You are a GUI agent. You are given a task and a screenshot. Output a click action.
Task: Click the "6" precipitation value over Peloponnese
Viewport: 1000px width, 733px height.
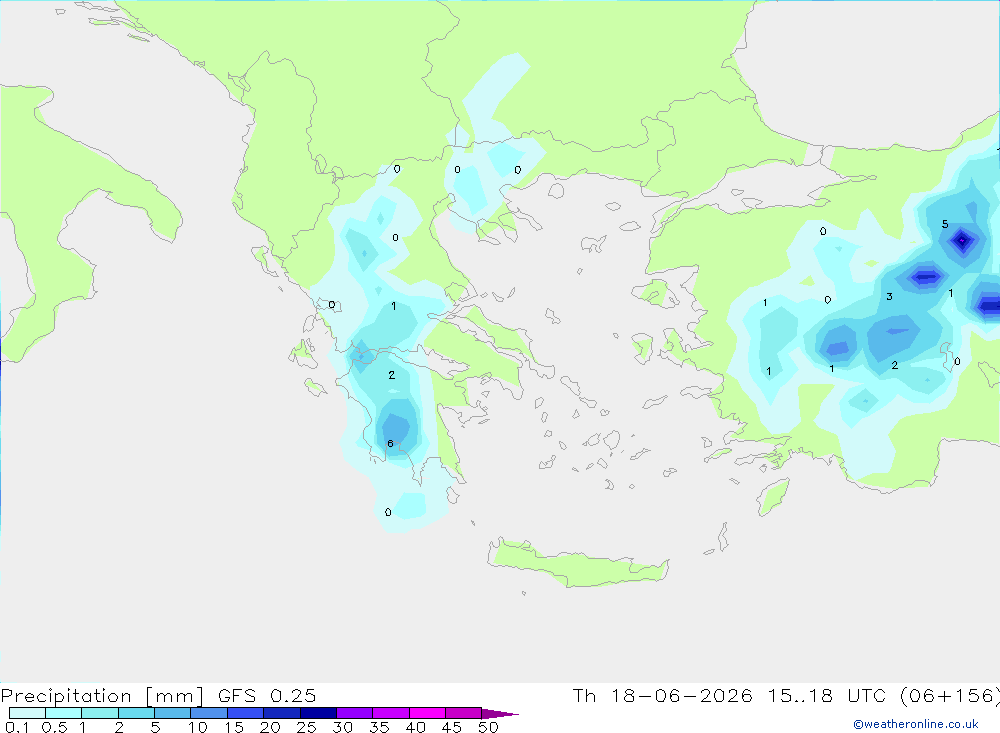tap(390, 443)
